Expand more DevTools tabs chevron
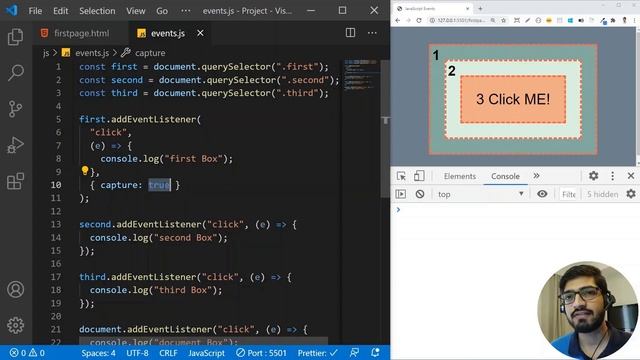 point(536,176)
